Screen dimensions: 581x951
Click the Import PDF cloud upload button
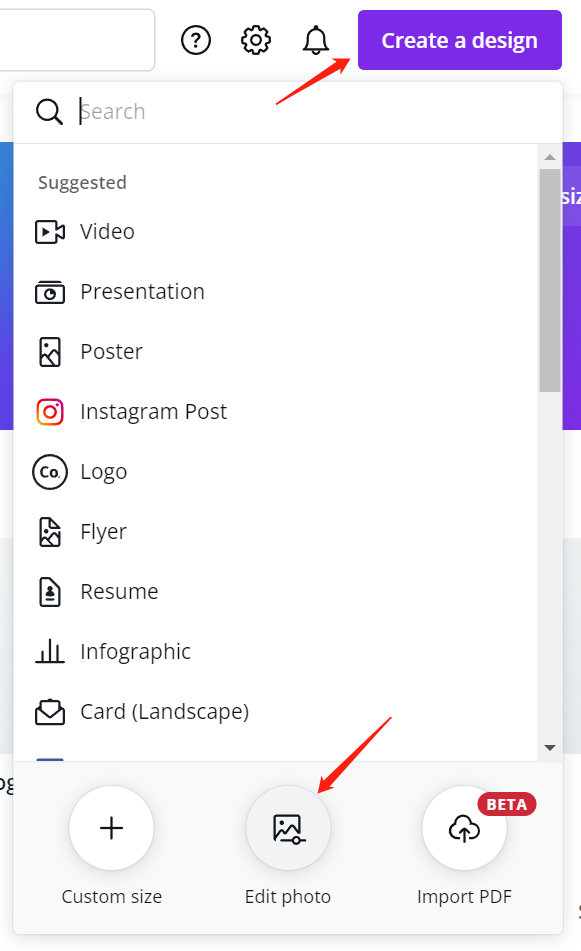tap(465, 828)
